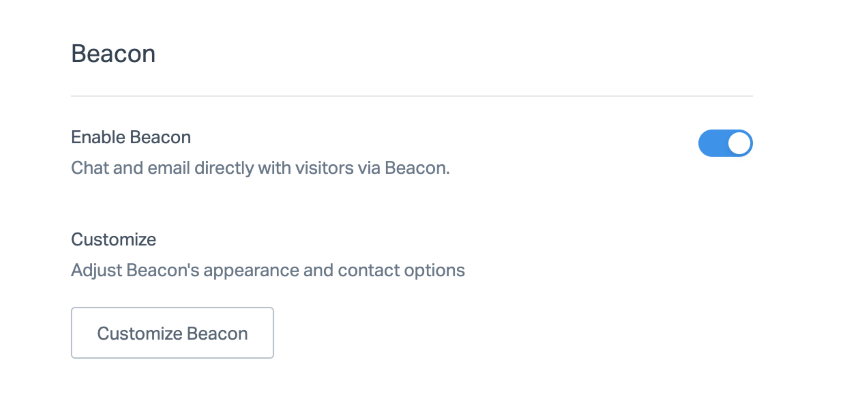Click the white knob of the Beacon toggle
Viewport: 854px width, 412px height.
pos(739,144)
